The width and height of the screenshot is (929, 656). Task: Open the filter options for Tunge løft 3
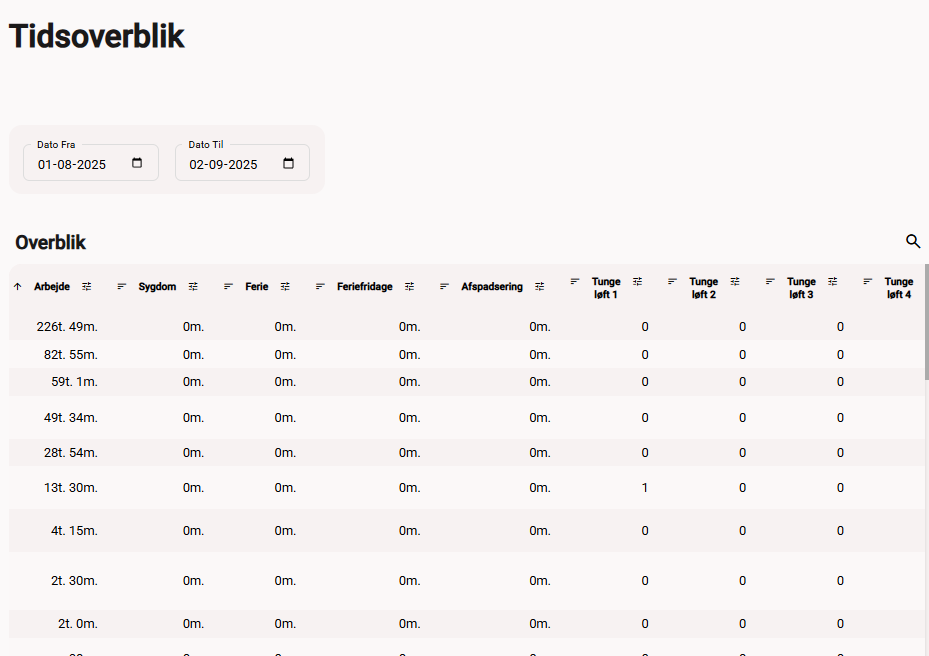point(832,282)
